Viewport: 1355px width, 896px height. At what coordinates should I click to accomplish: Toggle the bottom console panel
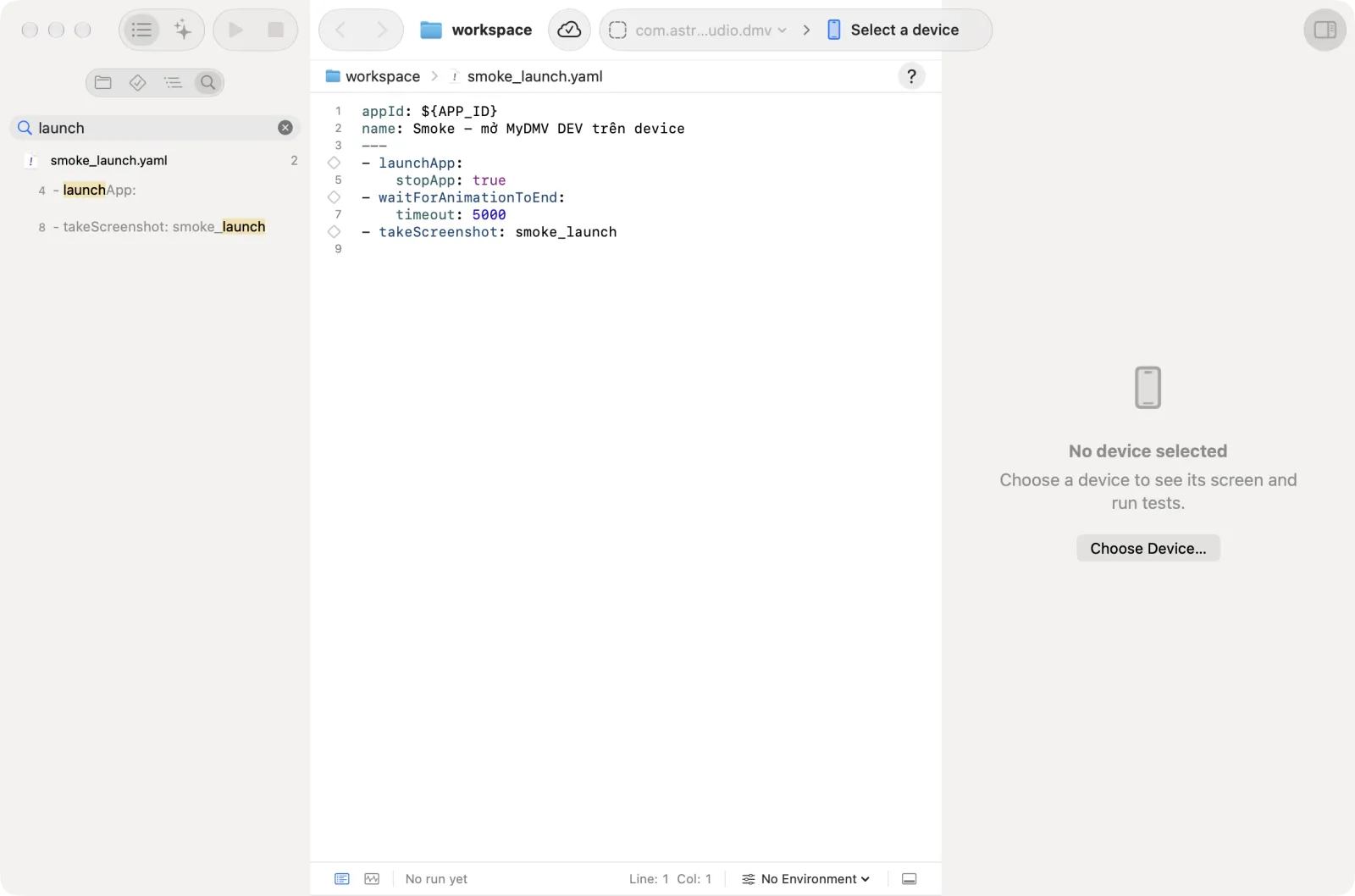pos(910,879)
